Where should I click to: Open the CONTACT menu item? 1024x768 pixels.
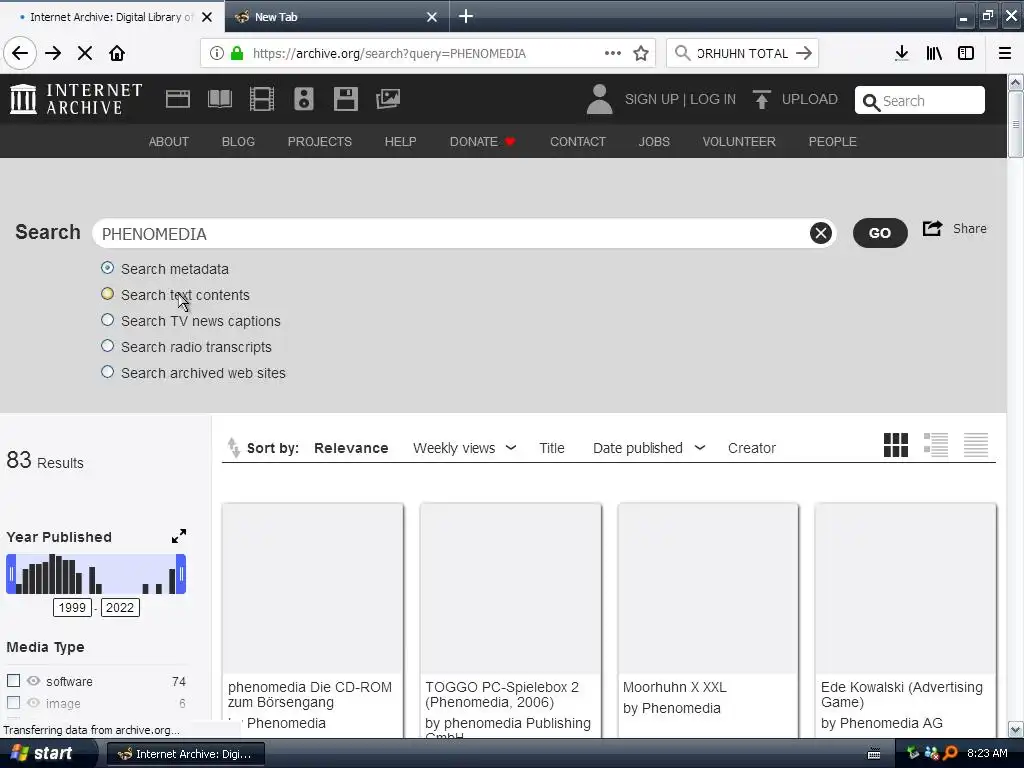pyautogui.click(x=578, y=142)
